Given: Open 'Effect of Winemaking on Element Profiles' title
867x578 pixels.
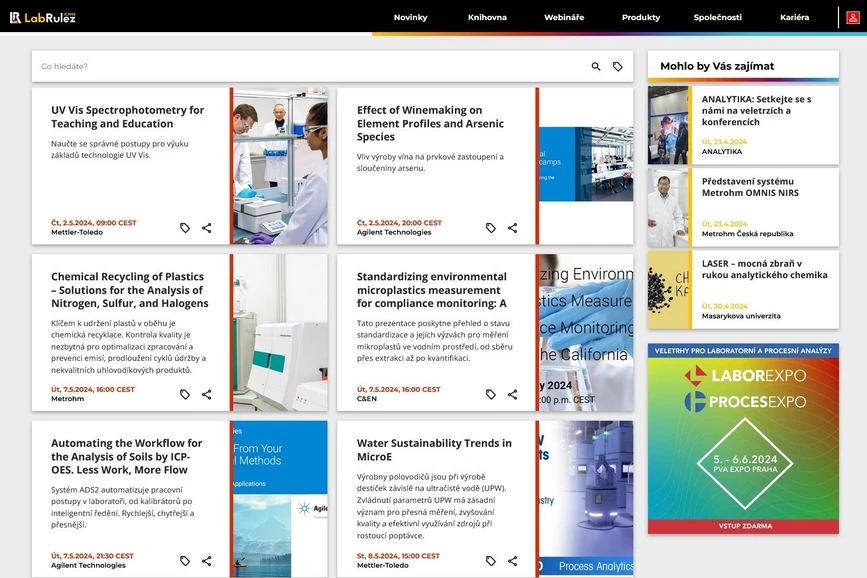Looking at the screenshot, I should click(430, 123).
